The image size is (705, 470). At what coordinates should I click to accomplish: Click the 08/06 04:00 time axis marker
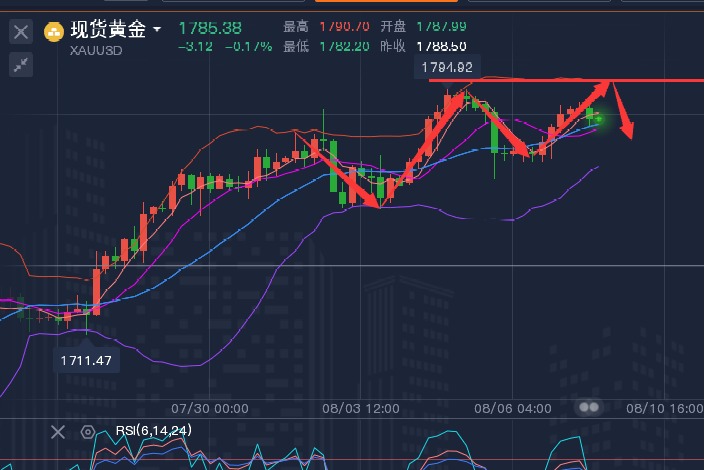514,409
